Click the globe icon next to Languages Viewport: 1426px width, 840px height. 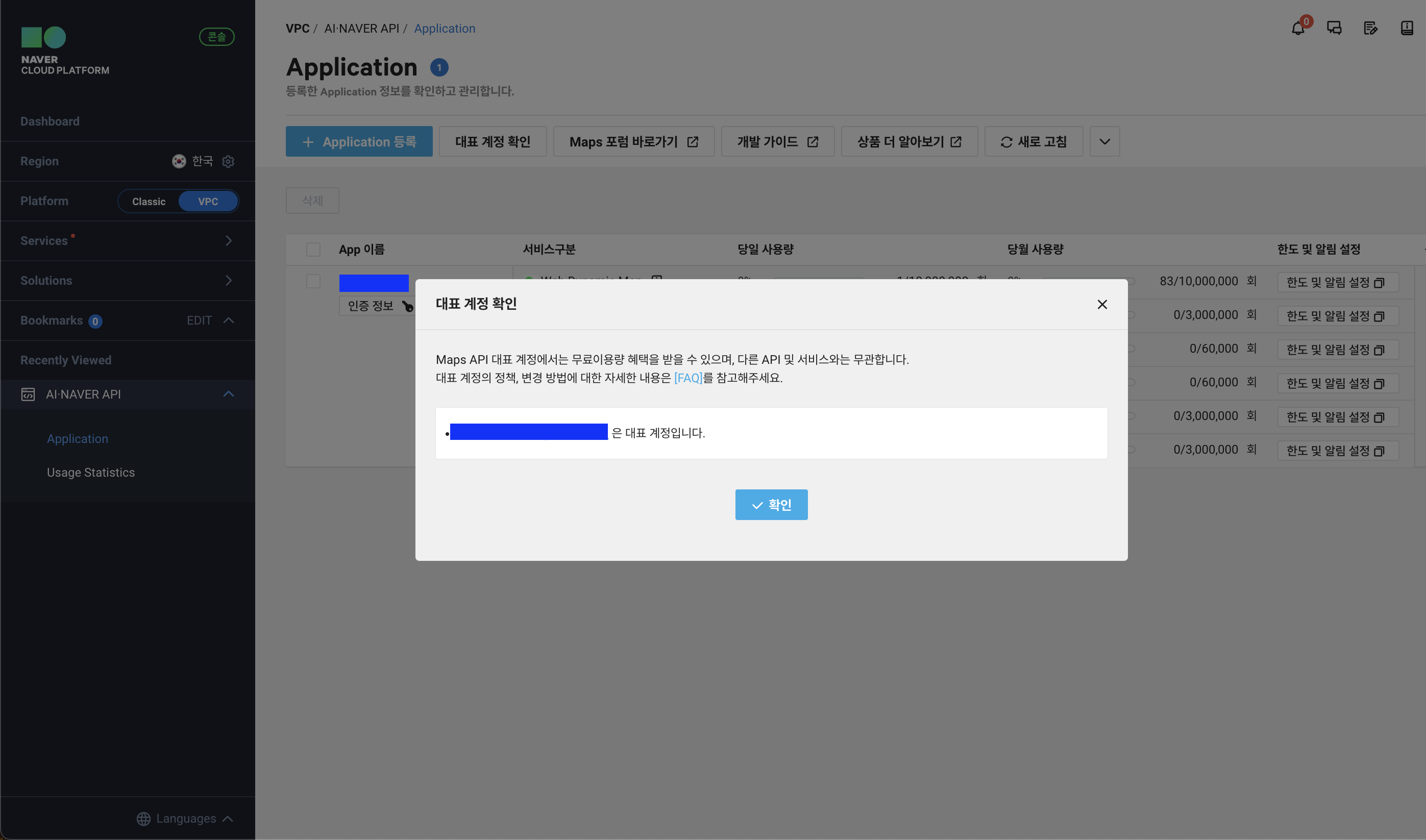pyautogui.click(x=143, y=819)
